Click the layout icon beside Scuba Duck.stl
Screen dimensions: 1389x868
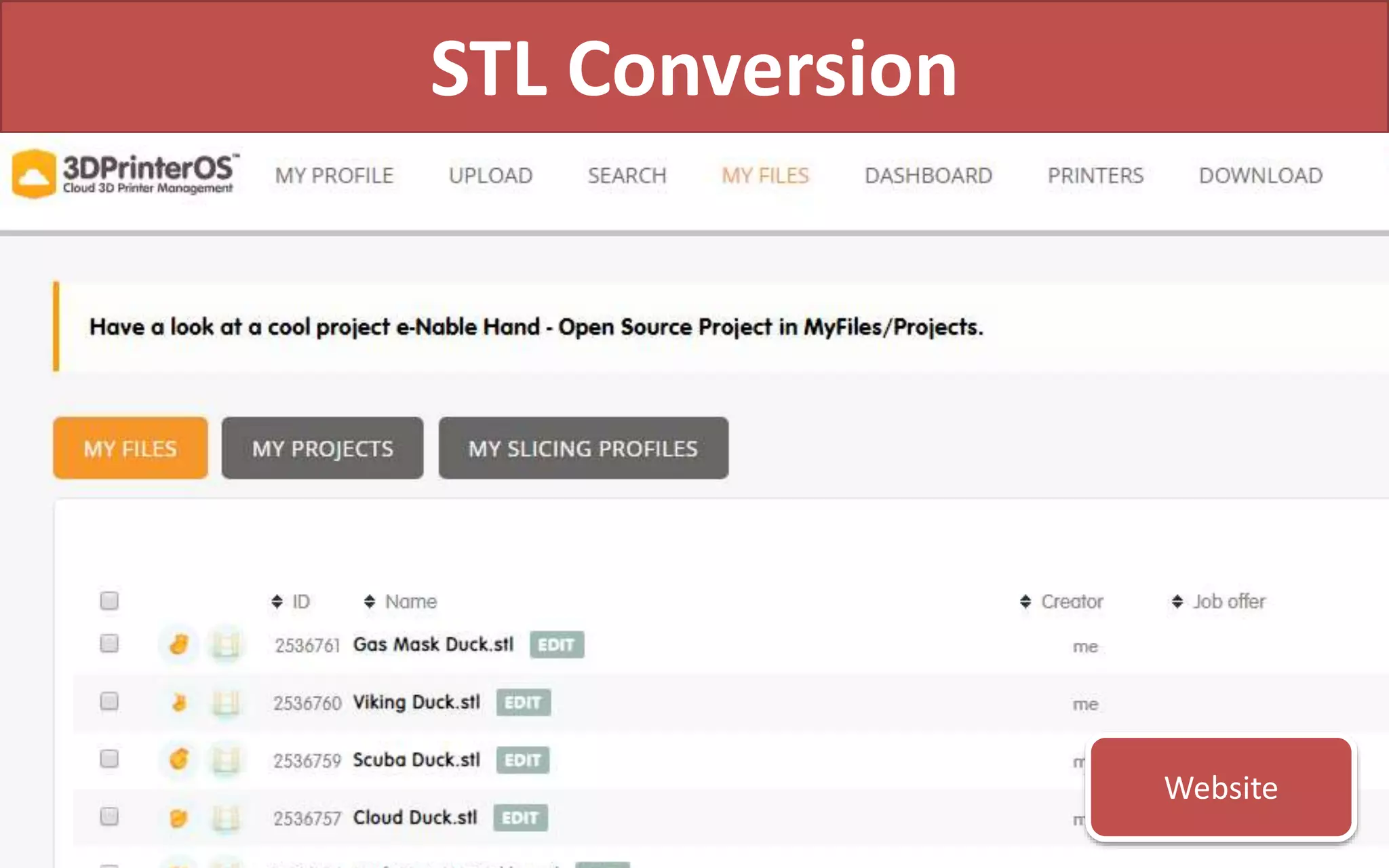[226, 760]
